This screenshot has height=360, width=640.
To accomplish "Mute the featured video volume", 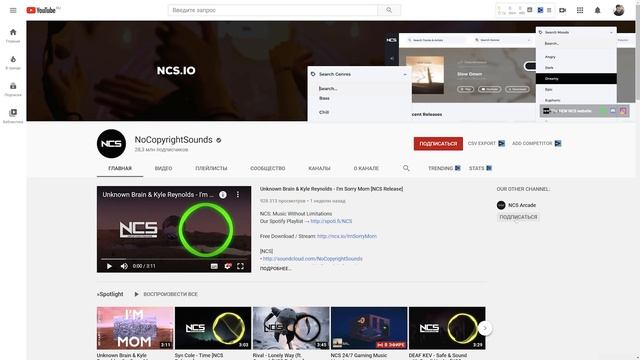I will coord(124,266).
